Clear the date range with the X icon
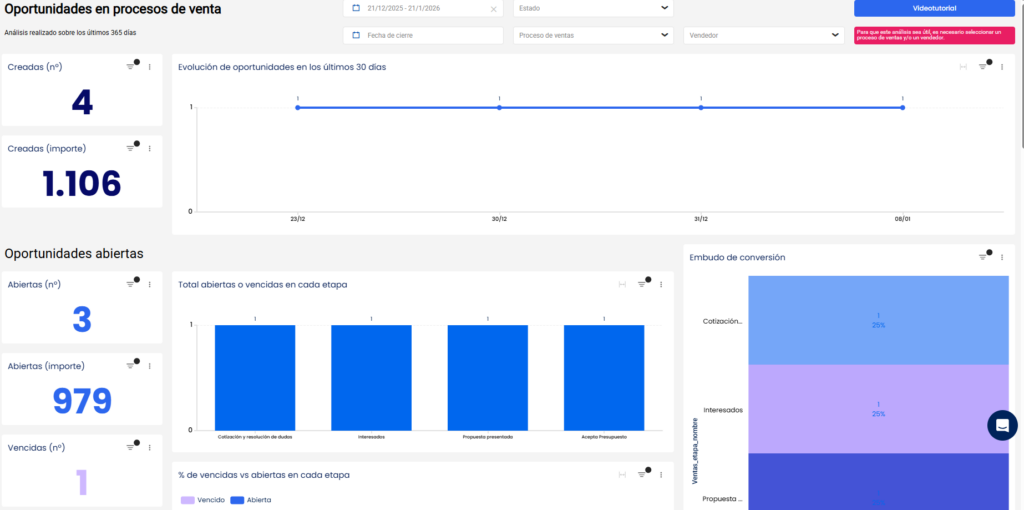 pos(493,8)
